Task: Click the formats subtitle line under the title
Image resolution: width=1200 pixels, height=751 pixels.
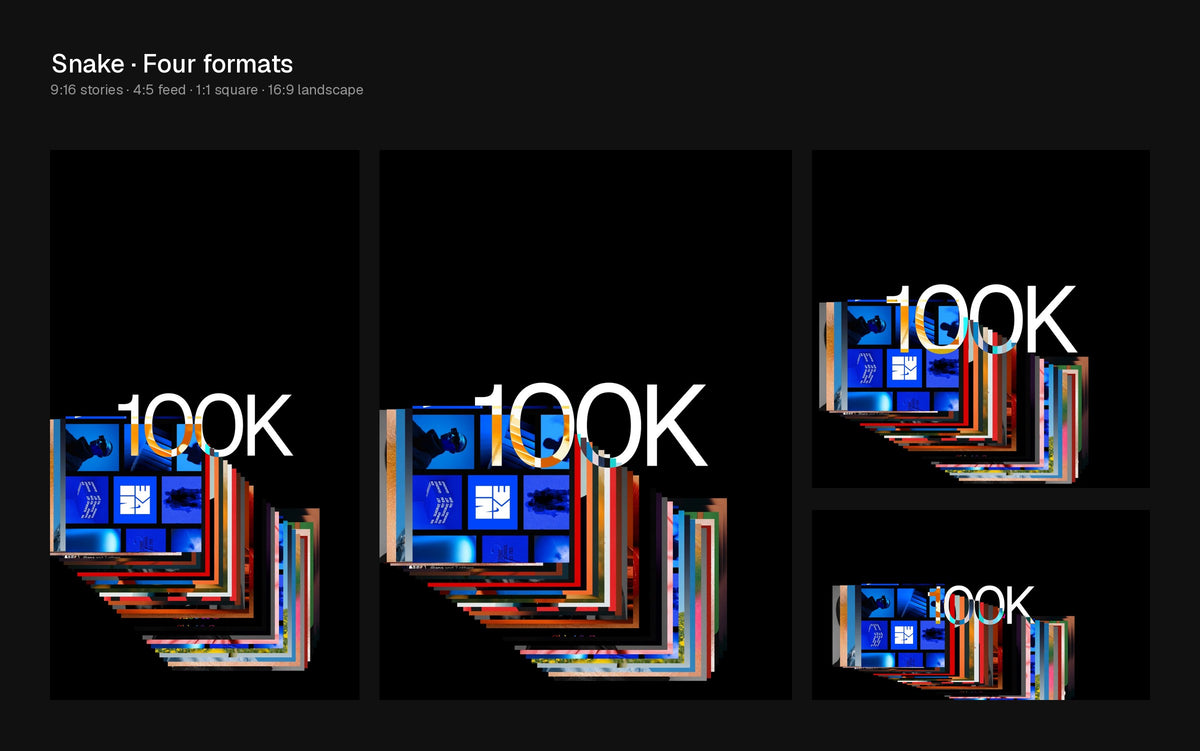Action: 207,90
